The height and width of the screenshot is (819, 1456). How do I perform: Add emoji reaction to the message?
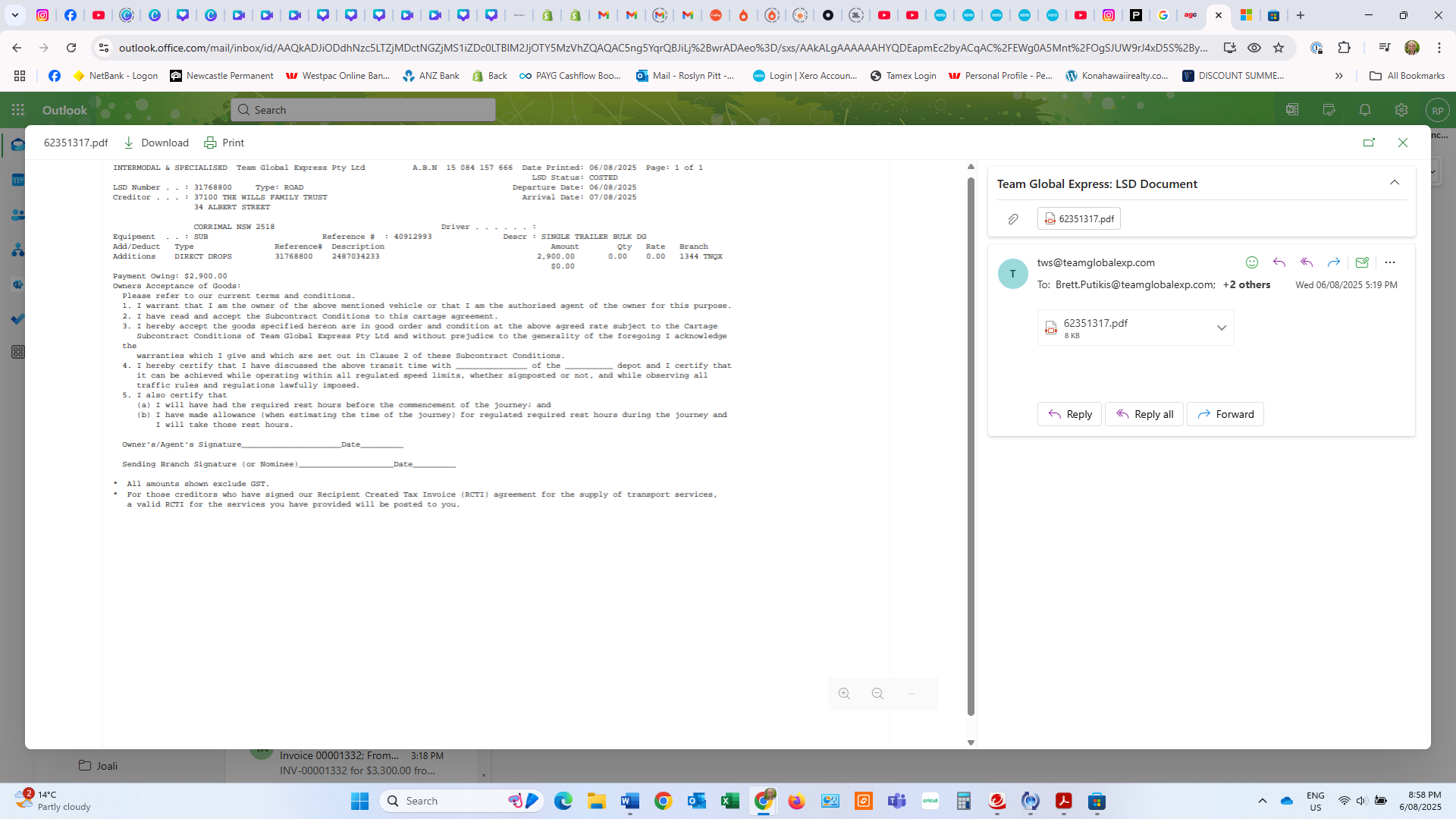[x=1252, y=262]
